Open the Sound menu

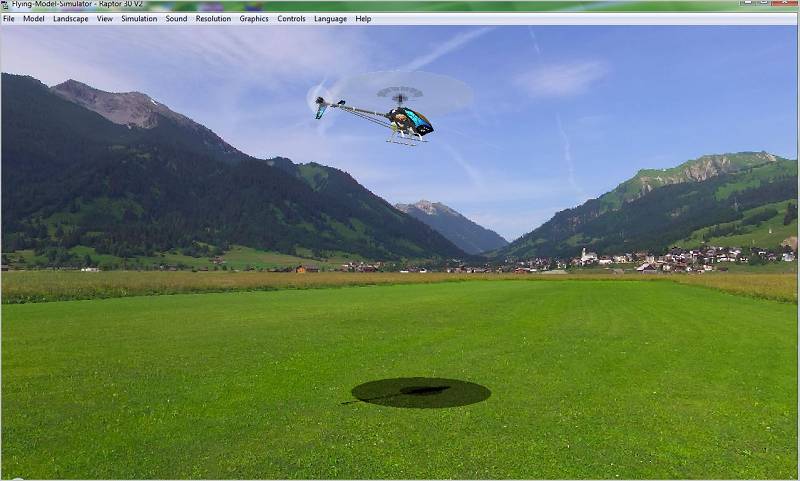[x=176, y=19]
